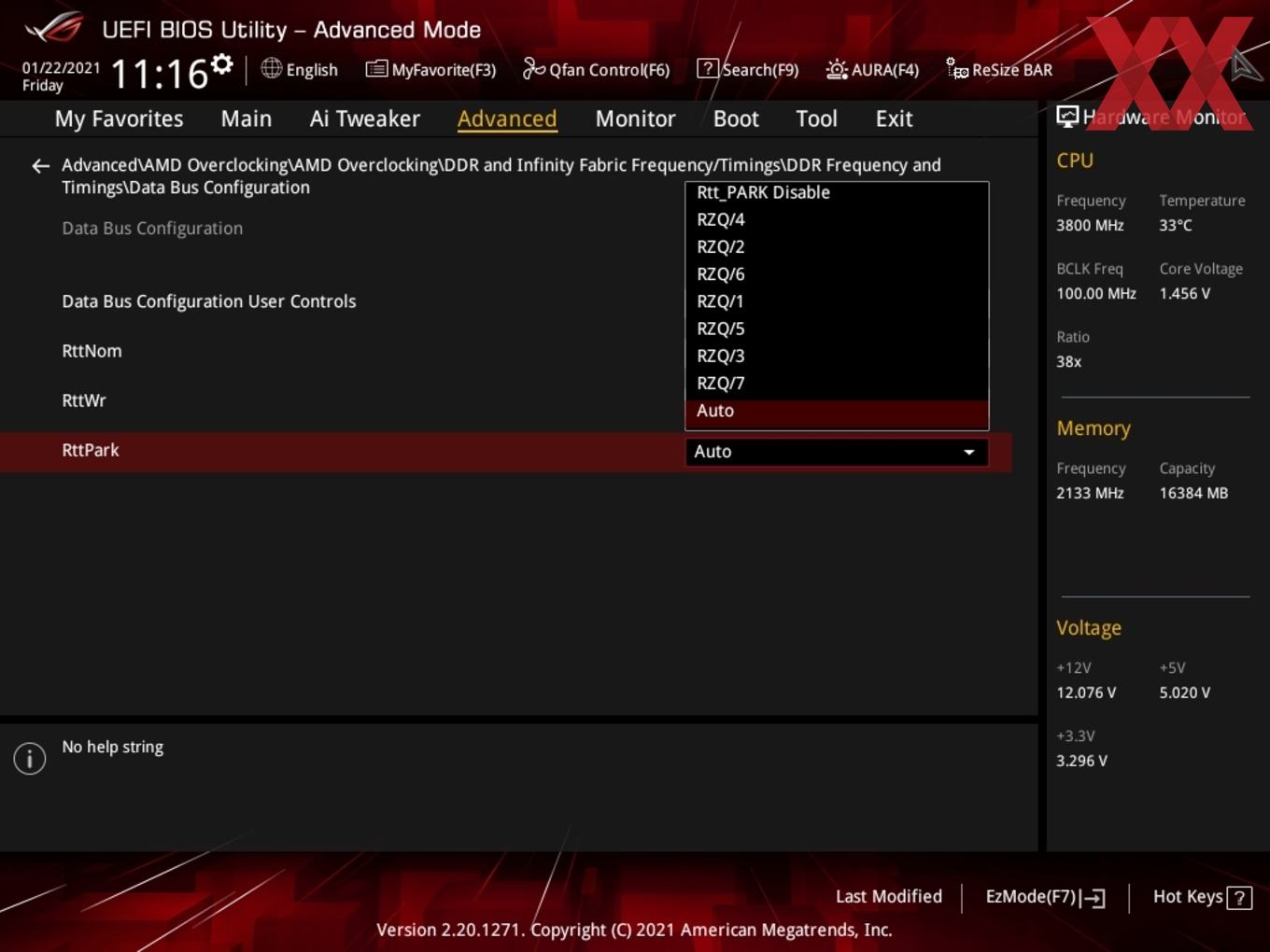Click the No help string text

coord(112,747)
